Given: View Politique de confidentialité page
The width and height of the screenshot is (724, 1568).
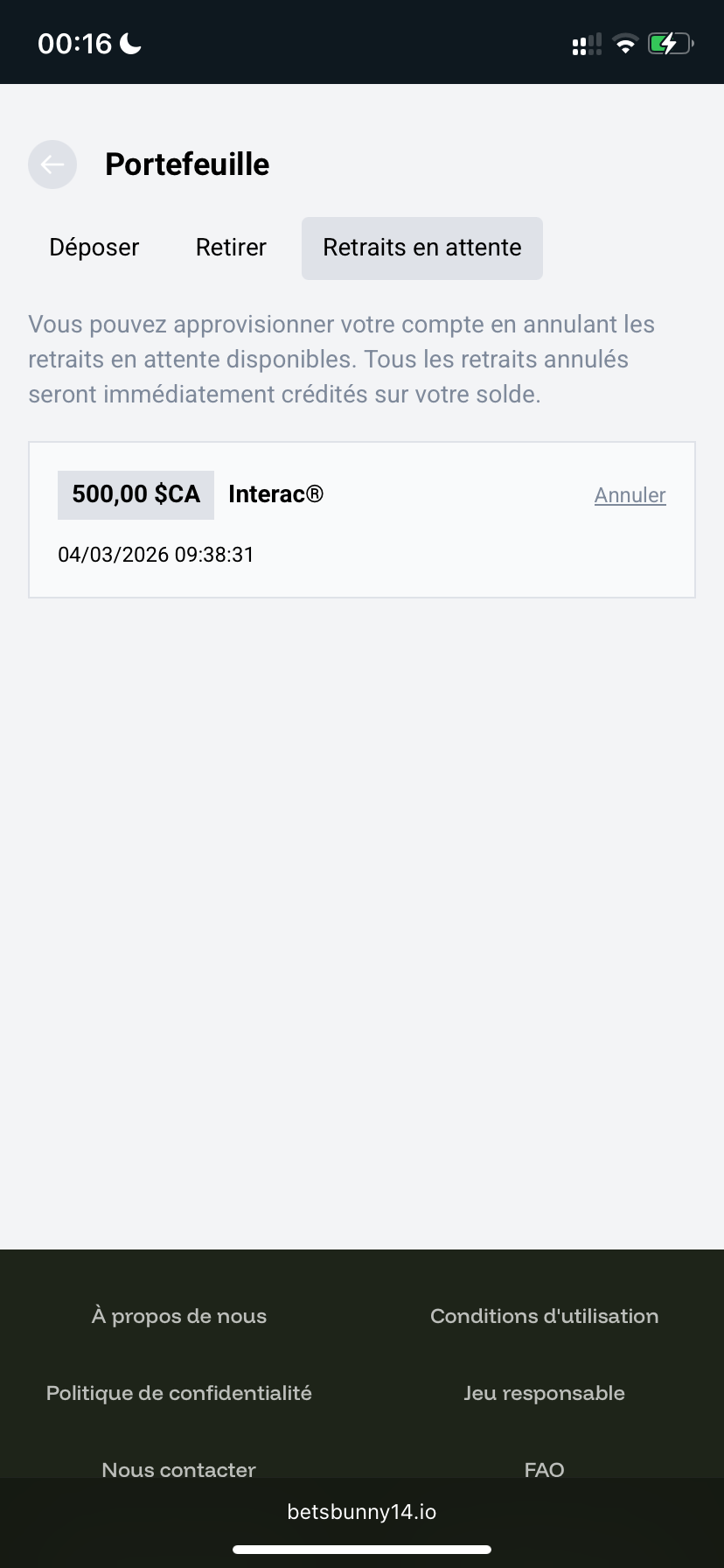Looking at the screenshot, I should pos(179,1393).
